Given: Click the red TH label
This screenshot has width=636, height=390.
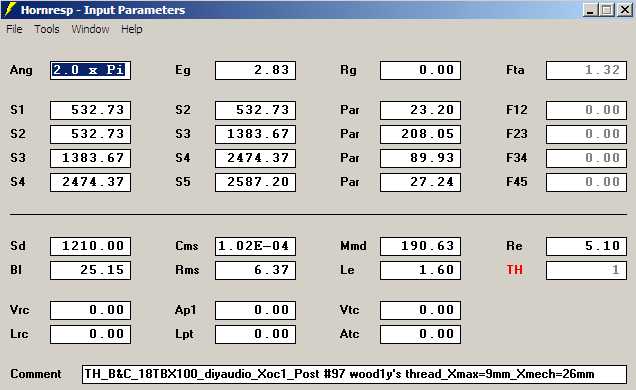Looking at the screenshot, I should 514,270.
